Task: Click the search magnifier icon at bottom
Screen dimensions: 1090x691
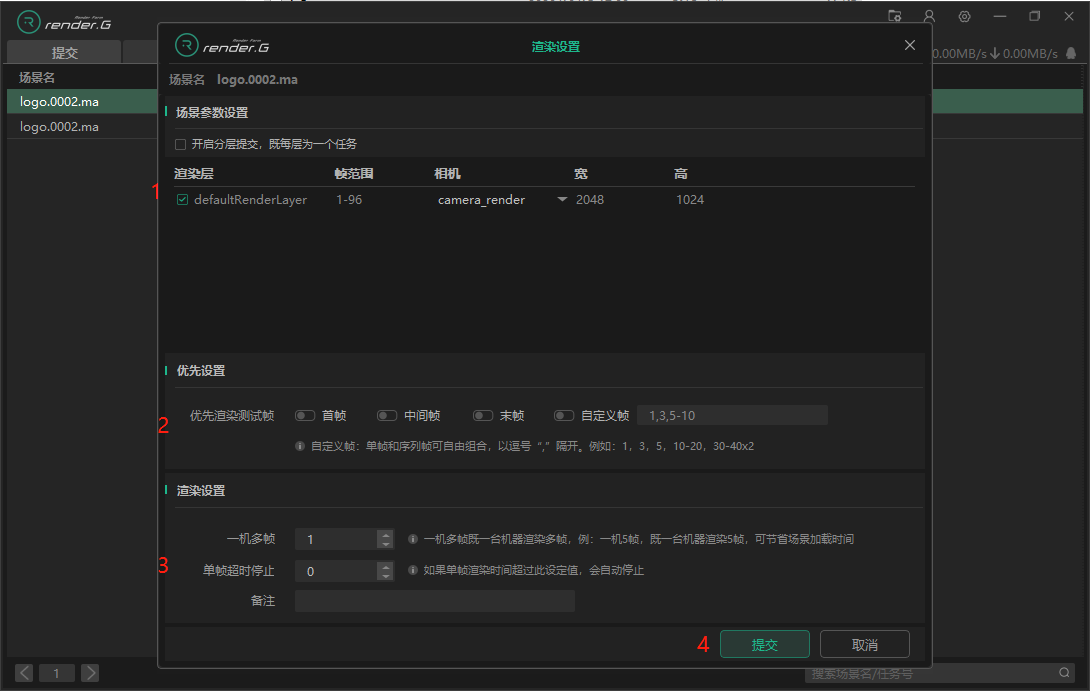Action: tap(1065, 673)
